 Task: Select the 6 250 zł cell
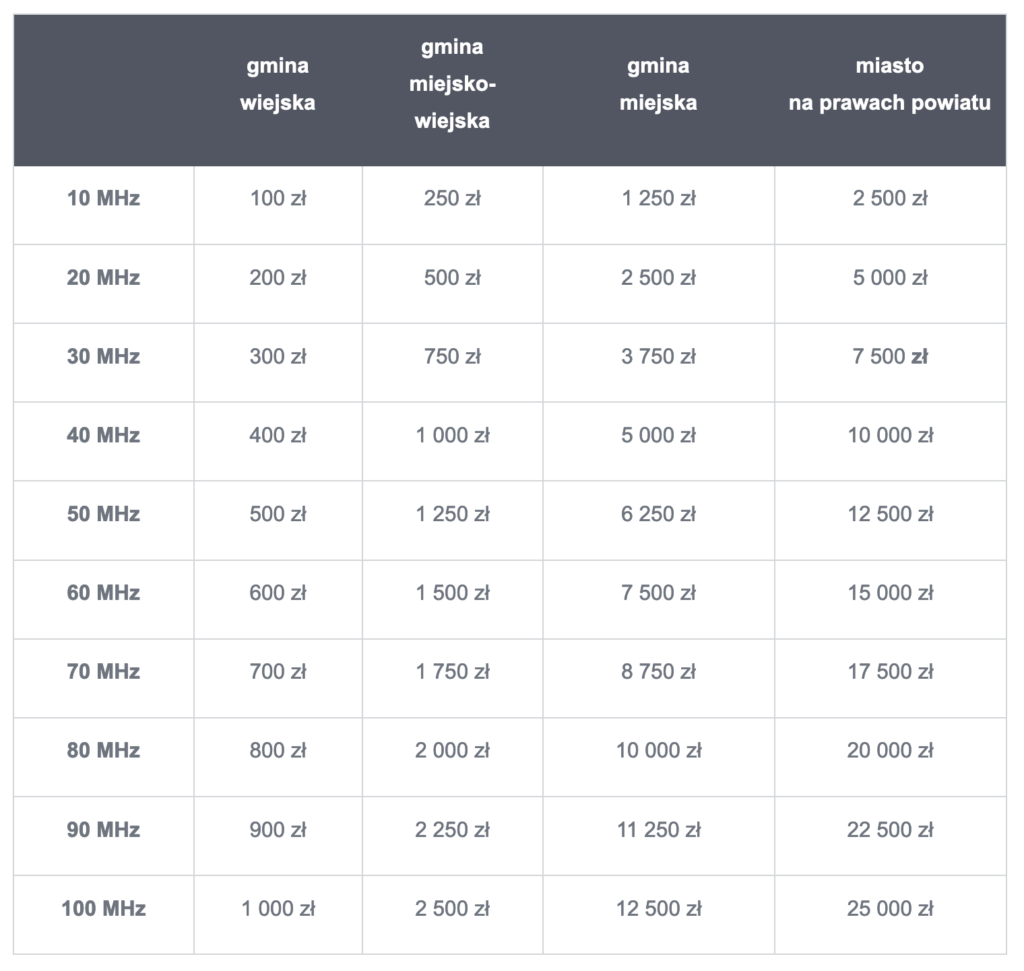tap(658, 514)
